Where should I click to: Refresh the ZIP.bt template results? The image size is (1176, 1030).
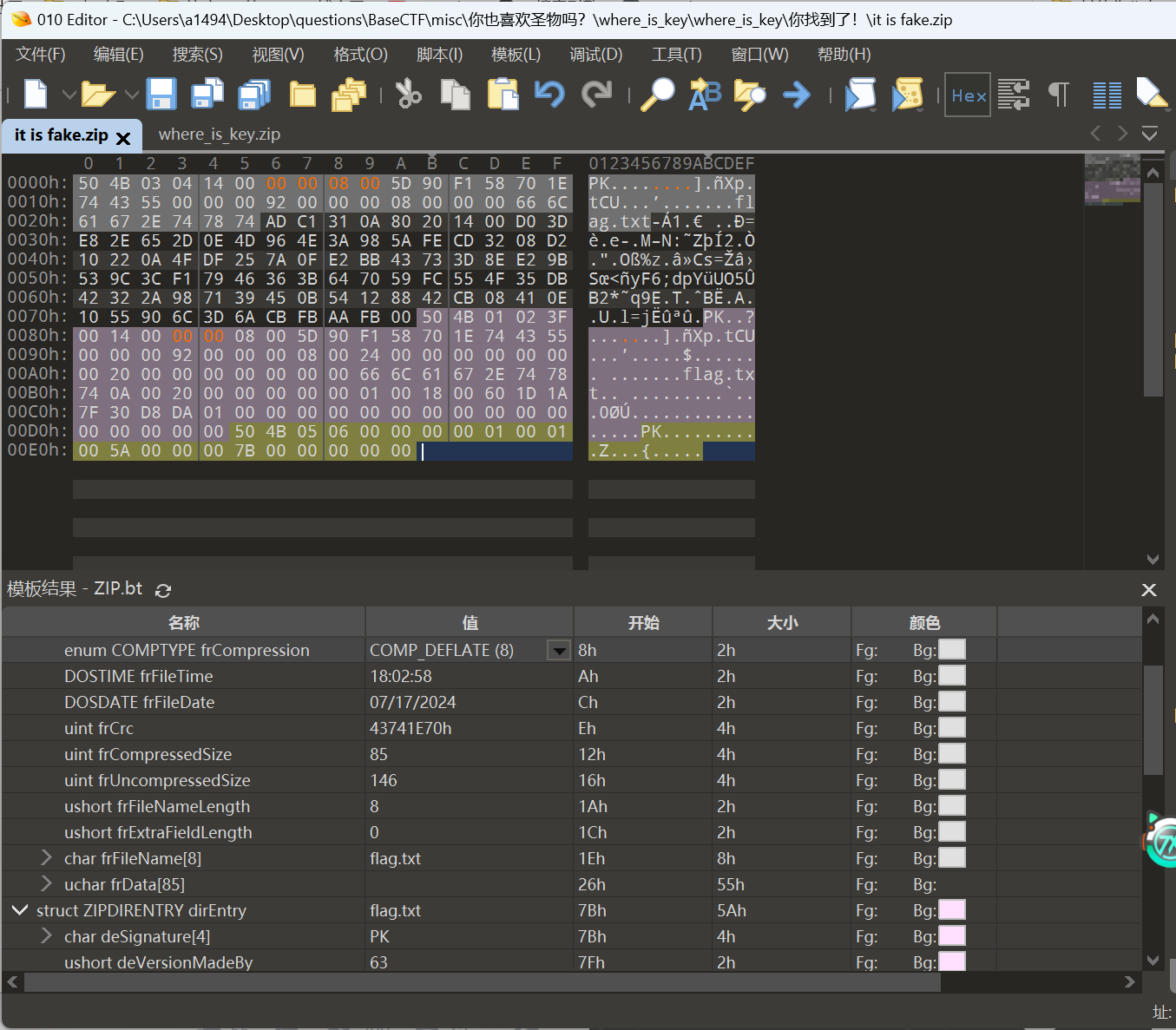(163, 590)
